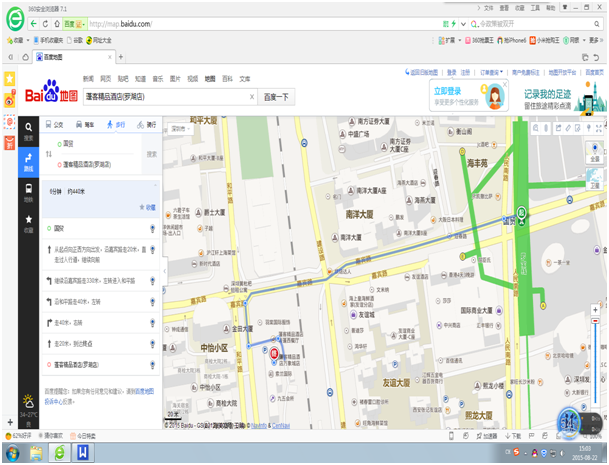Adjust the map zoom level slider
609x465 pixels.
click(595, 321)
